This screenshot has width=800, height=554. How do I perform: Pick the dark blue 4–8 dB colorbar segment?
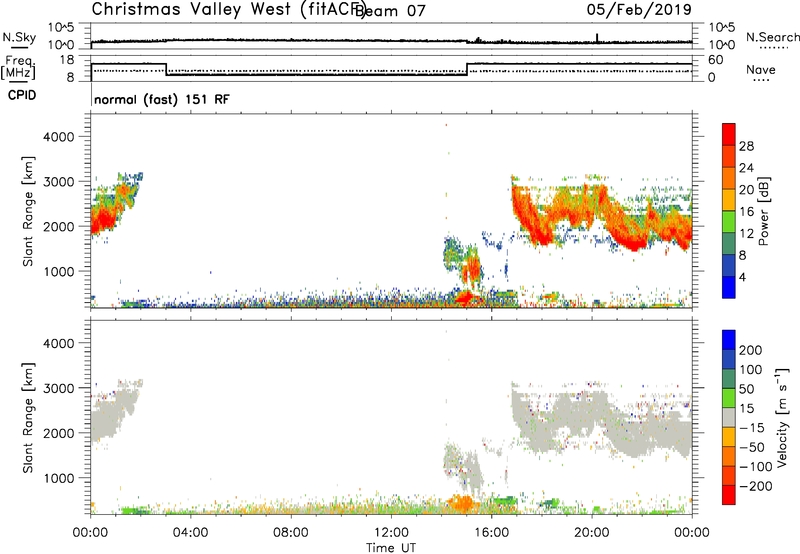pos(729,266)
